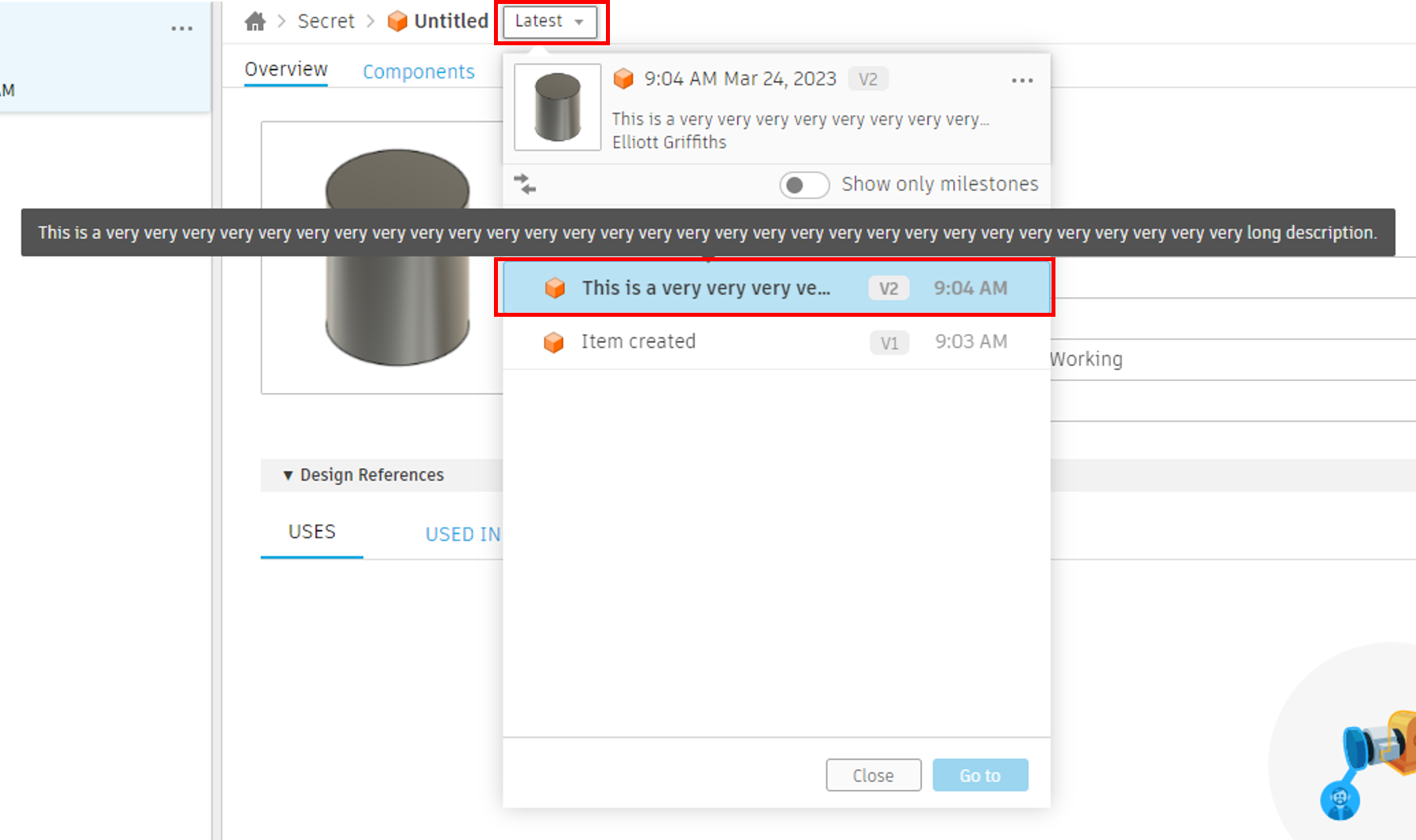Image resolution: width=1416 pixels, height=840 pixels.
Task: Click the orange part icon next to Untitled
Action: pos(395,21)
